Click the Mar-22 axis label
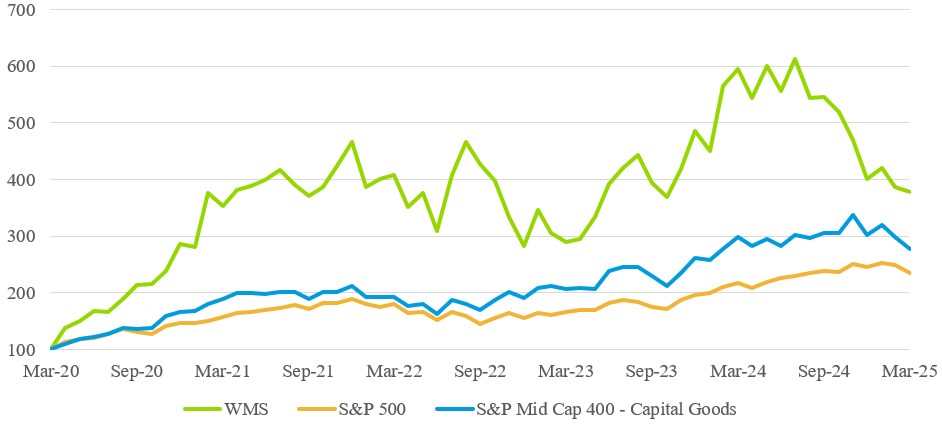This screenshot has height=424, width=942. [396, 371]
